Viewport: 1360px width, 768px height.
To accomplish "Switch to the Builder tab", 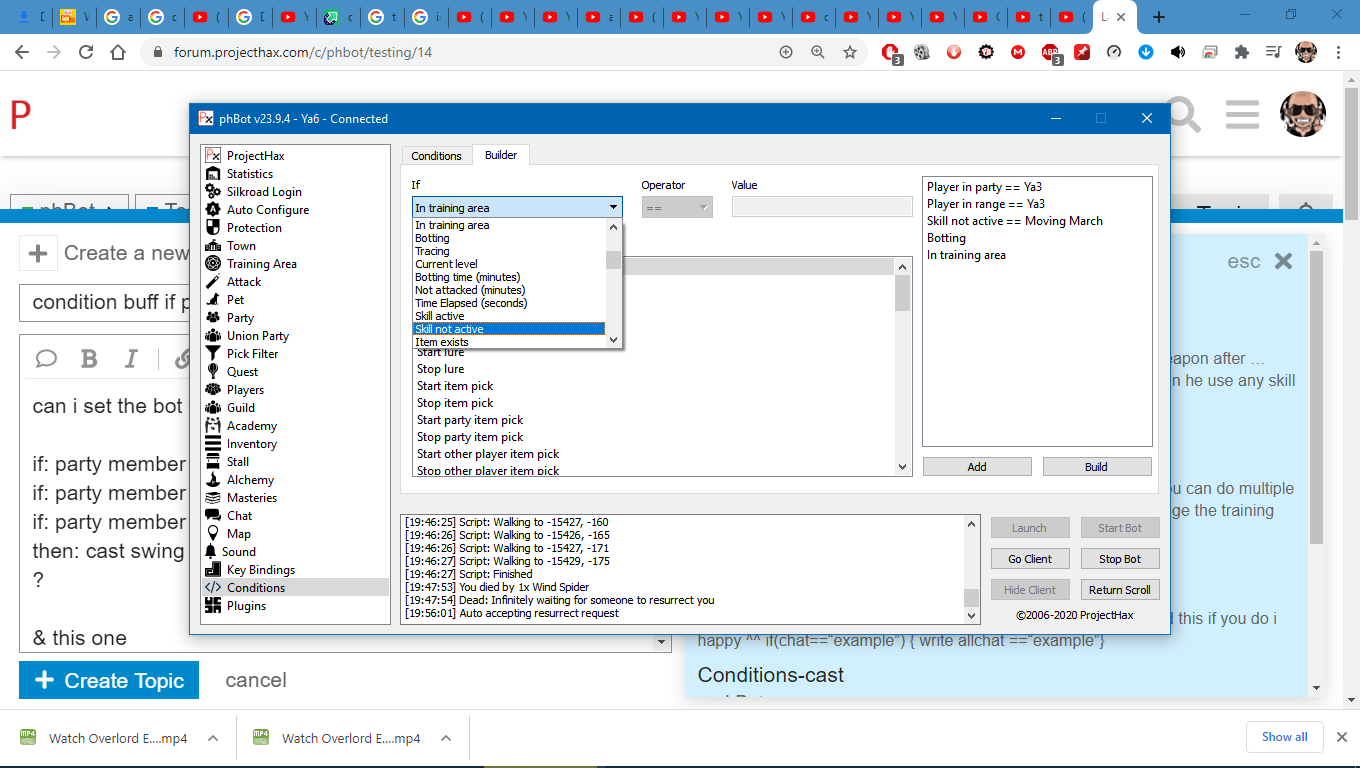I will click(x=501, y=155).
